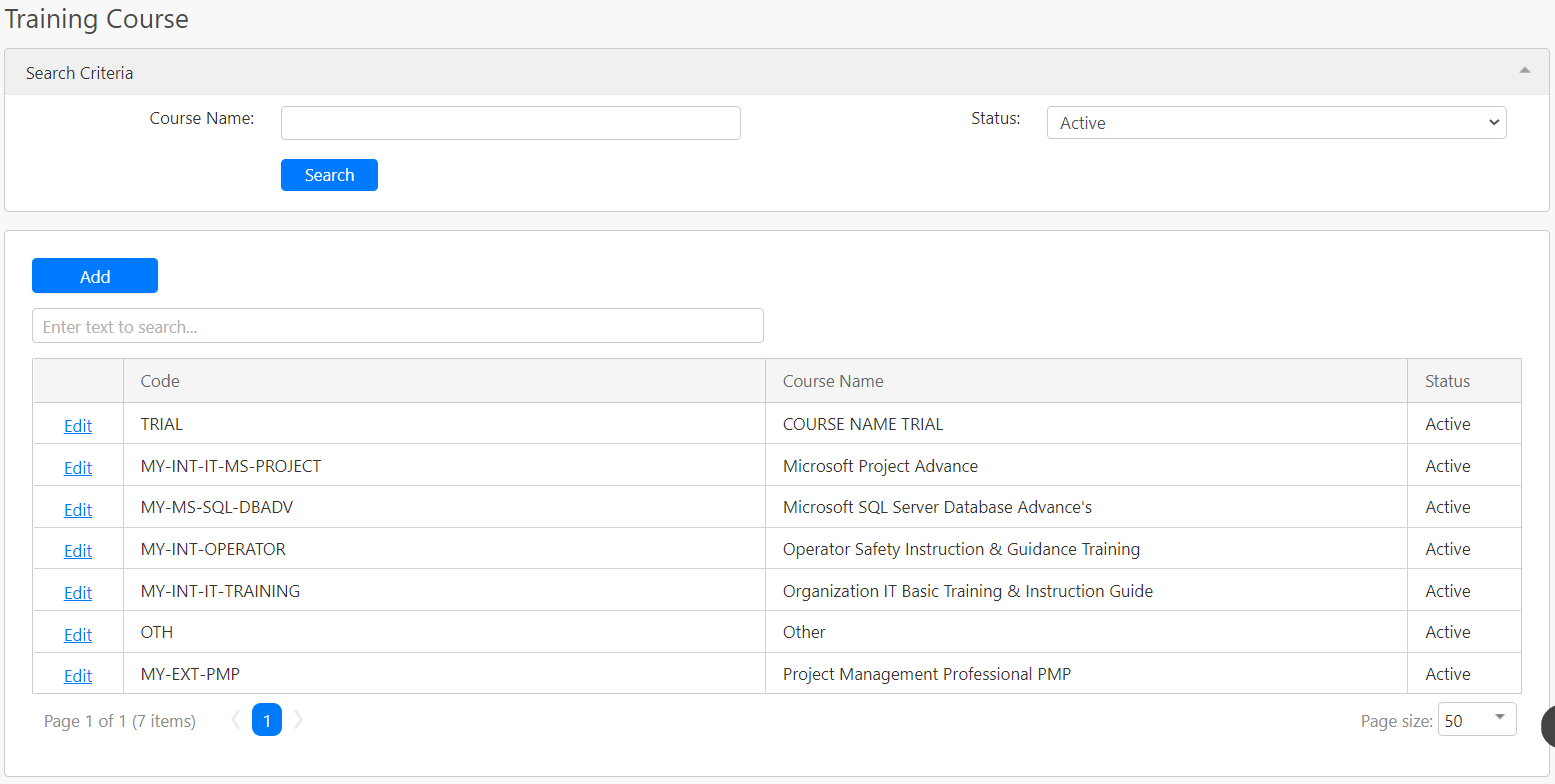Click the MY-EXT-PMP code cell

tap(444, 674)
